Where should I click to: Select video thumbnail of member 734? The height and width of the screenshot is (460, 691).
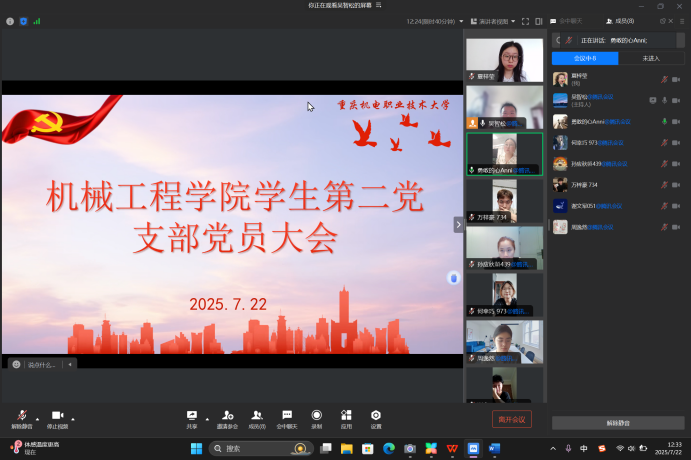(x=505, y=201)
